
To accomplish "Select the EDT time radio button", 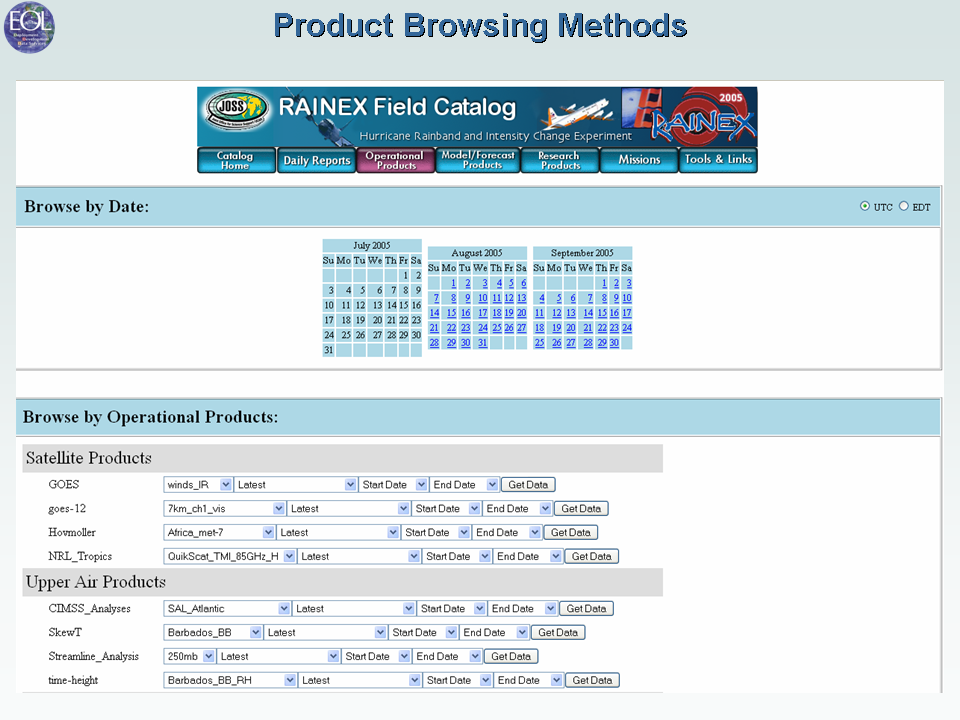I will pyautogui.click(x=904, y=206).
